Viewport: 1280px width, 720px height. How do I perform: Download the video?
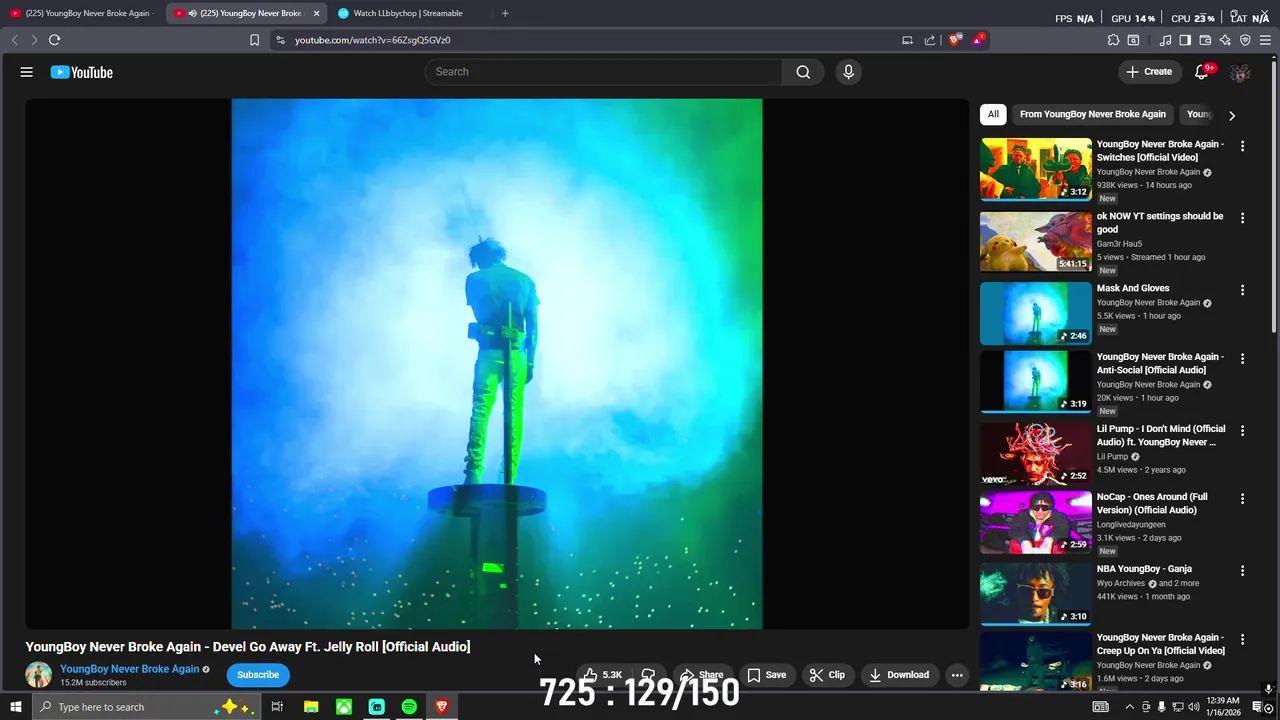[899, 675]
